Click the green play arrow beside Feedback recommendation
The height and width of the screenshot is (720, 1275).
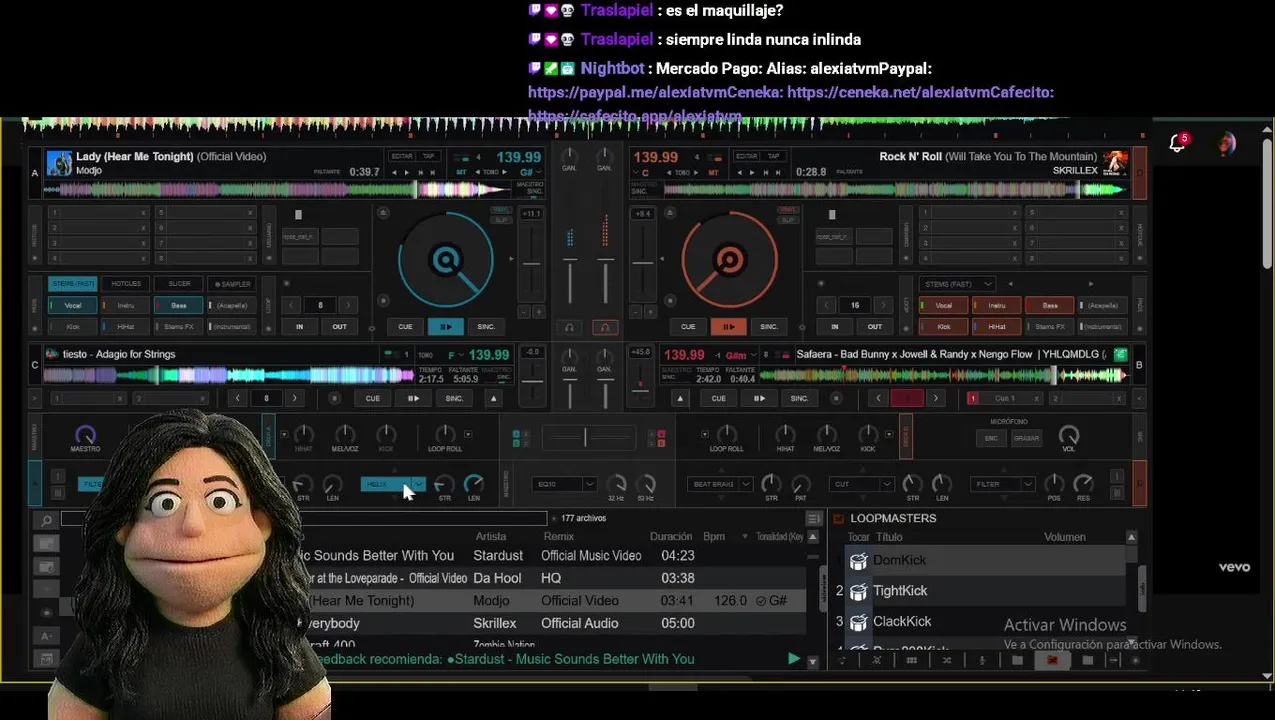pyautogui.click(x=794, y=659)
